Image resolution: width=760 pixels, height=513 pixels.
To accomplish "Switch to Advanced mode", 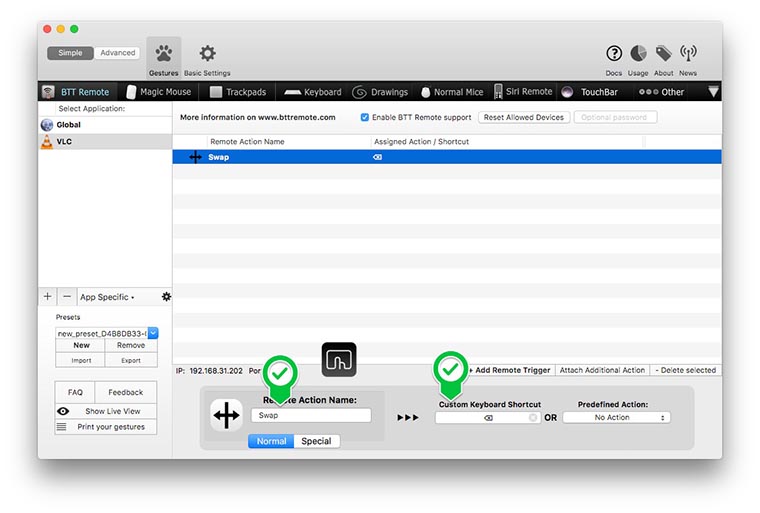I will [117, 53].
